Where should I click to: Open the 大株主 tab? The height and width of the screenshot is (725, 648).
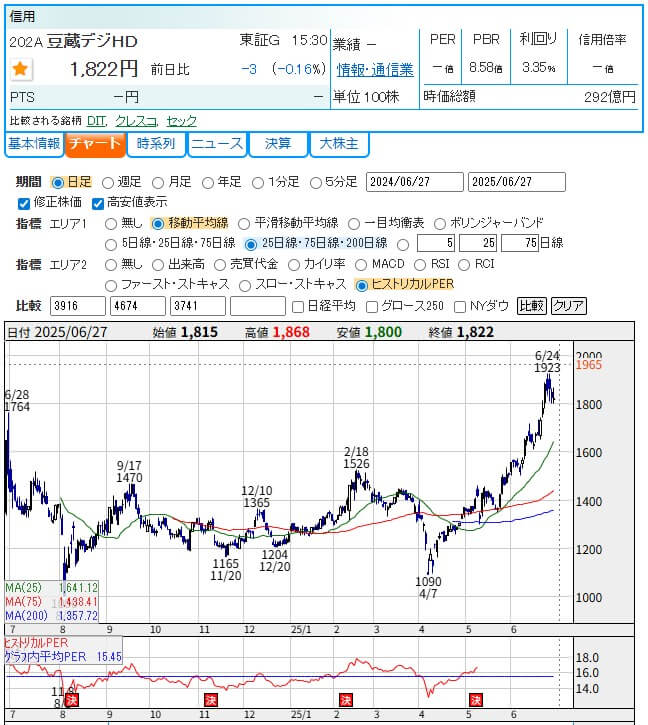(x=339, y=144)
